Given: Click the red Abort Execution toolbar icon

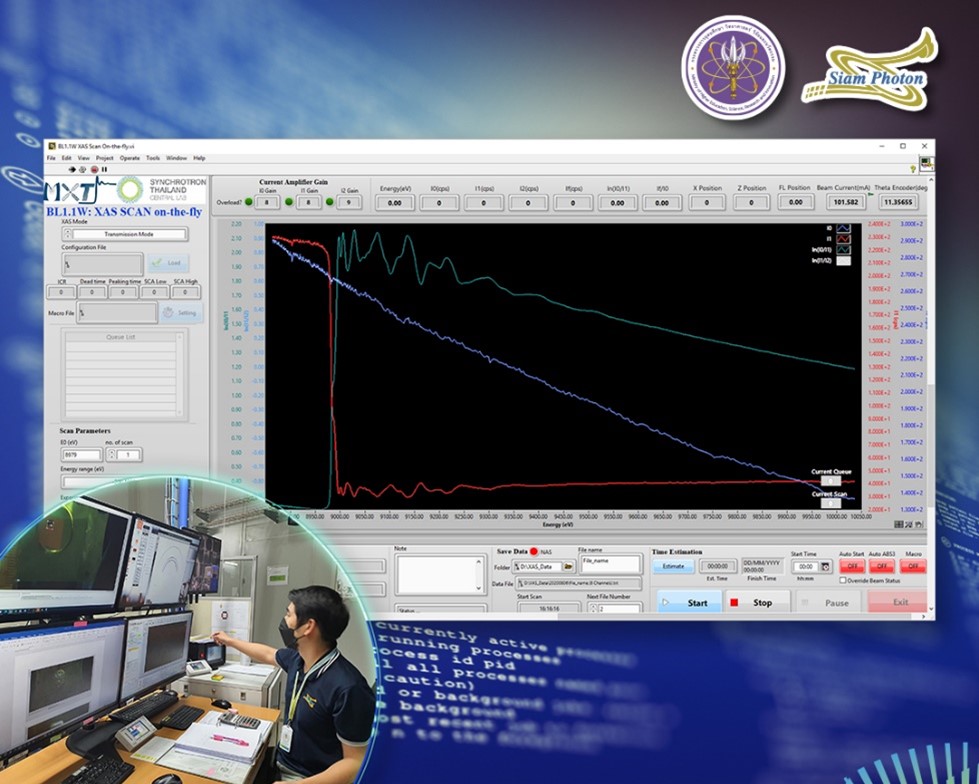Looking at the screenshot, I should 94,169.
